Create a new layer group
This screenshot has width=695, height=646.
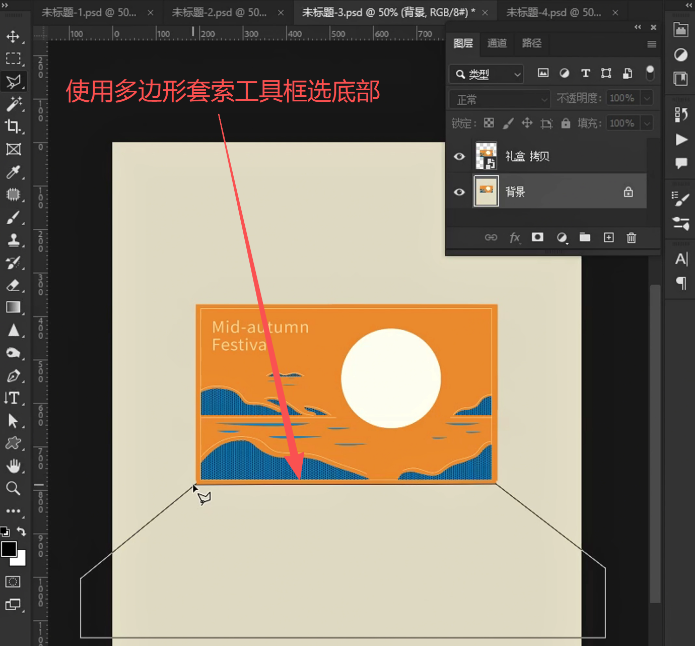coord(585,237)
